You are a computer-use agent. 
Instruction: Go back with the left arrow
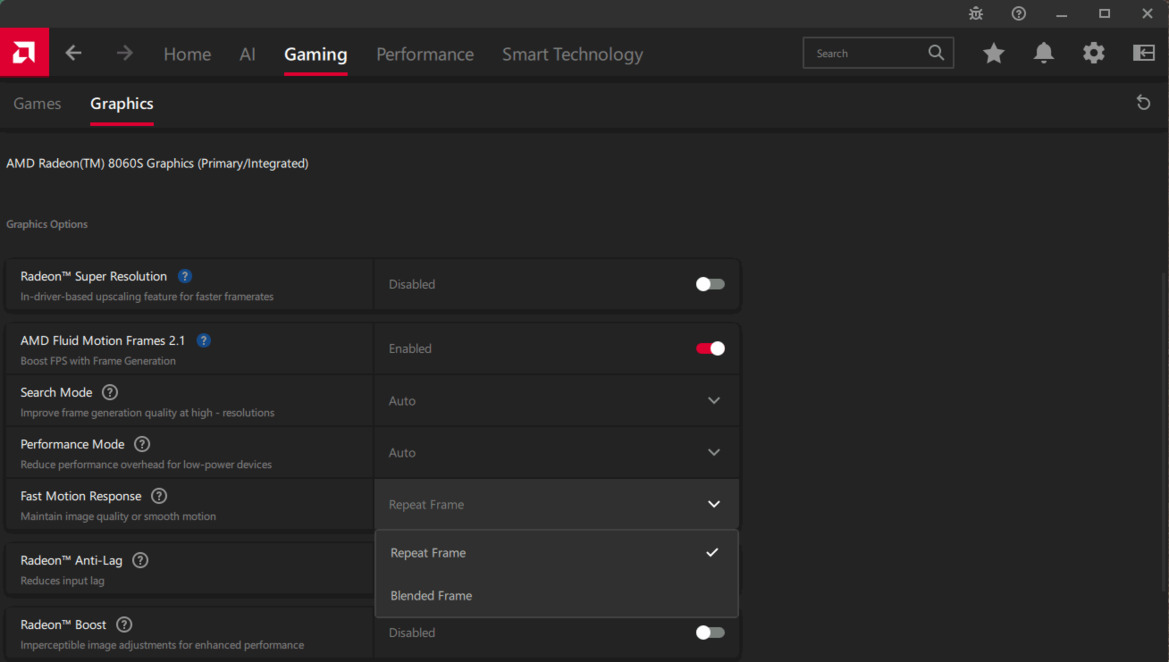pos(73,53)
